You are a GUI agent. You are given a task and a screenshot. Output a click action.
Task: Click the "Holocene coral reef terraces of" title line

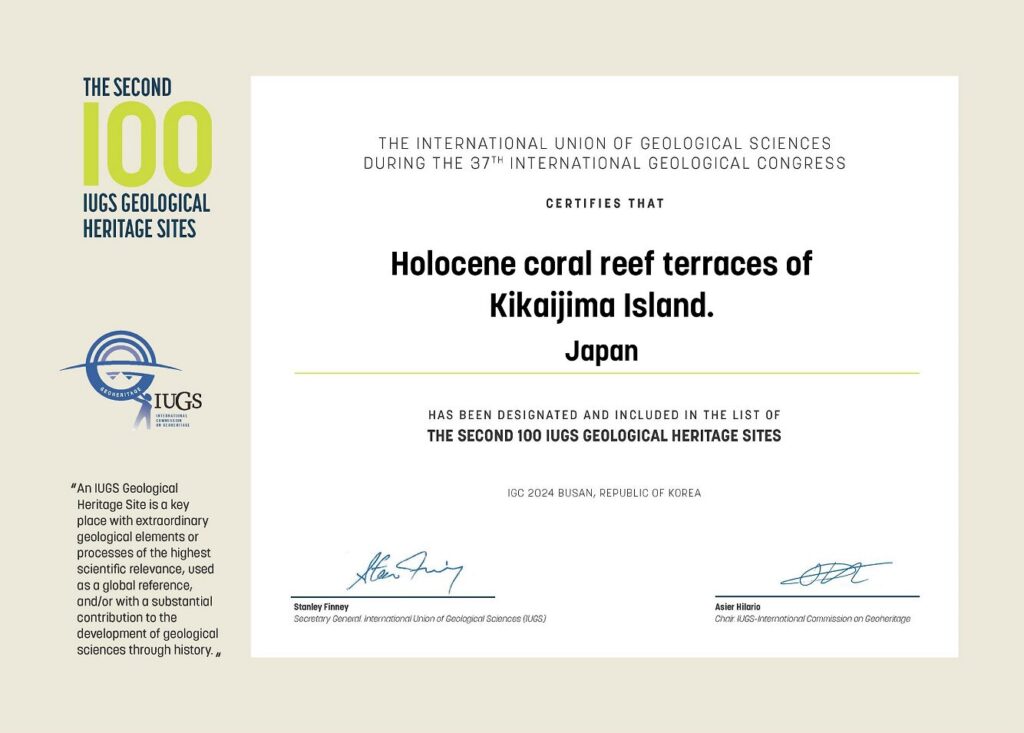601,264
